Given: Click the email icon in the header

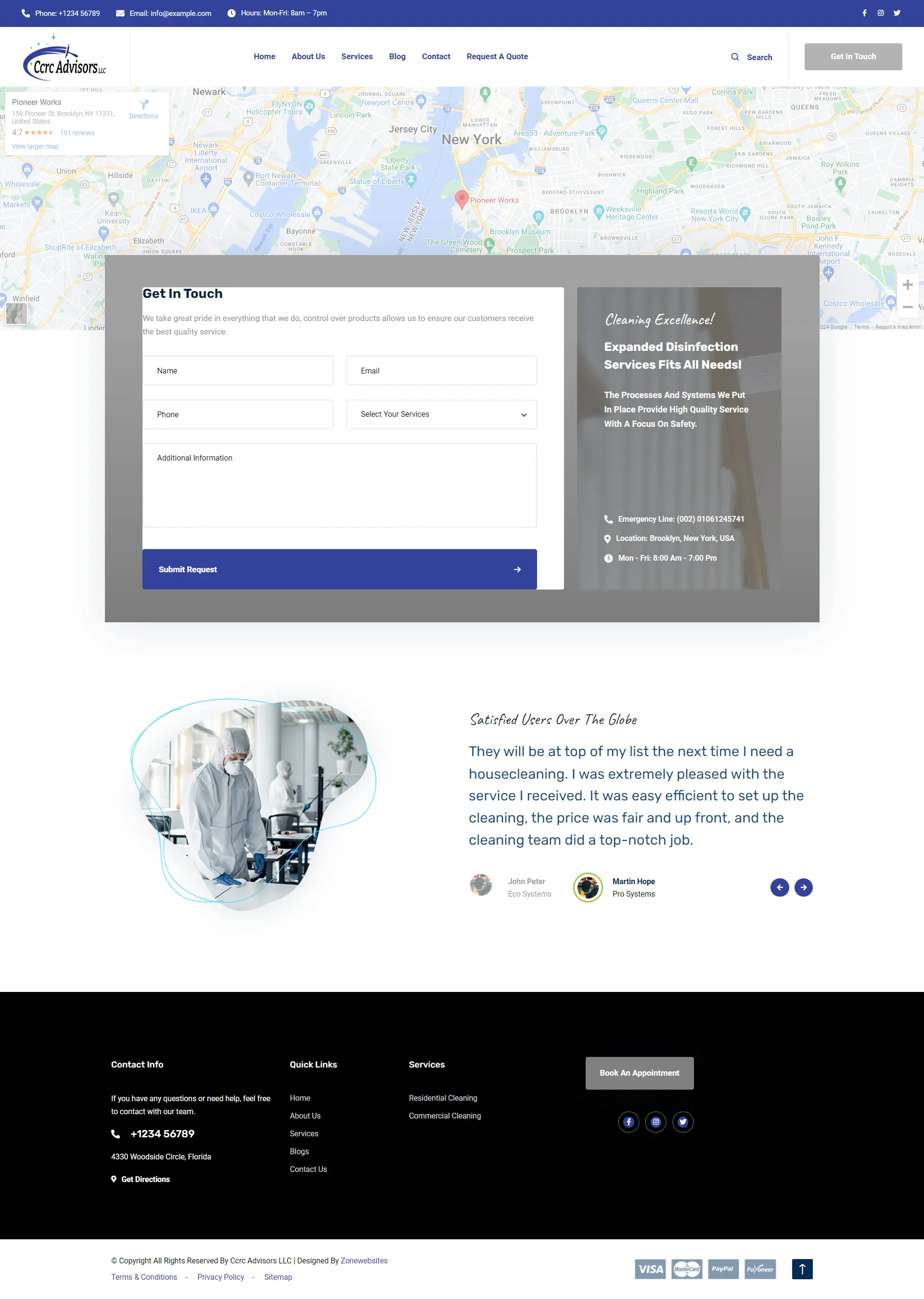Looking at the screenshot, I should click(121, 12).
